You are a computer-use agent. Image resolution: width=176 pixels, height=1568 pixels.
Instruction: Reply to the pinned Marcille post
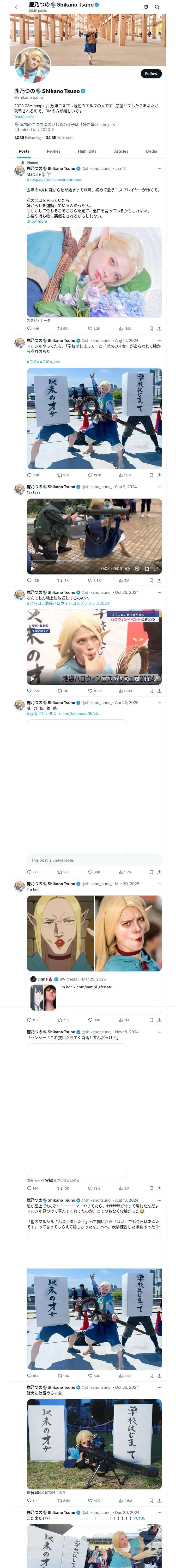29,328
